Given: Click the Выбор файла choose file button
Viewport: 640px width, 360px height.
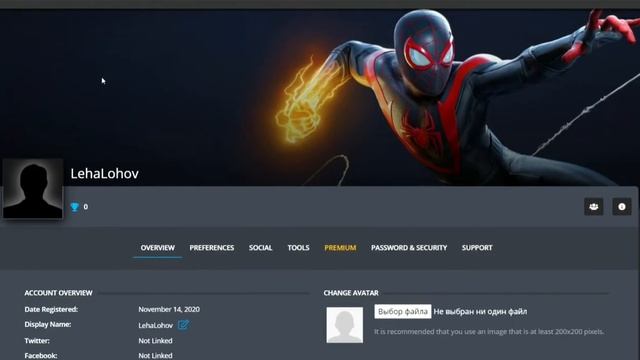Looking at the screenshot, I should click(x=403, y=311).
